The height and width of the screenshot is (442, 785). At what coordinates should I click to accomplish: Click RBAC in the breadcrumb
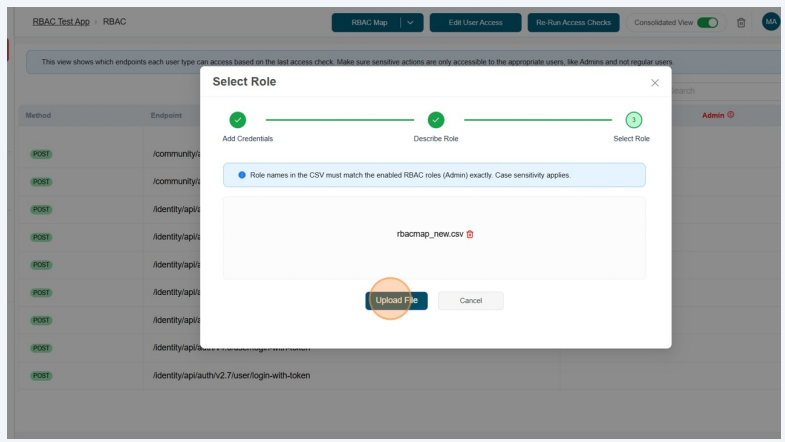tap(114, 22)
